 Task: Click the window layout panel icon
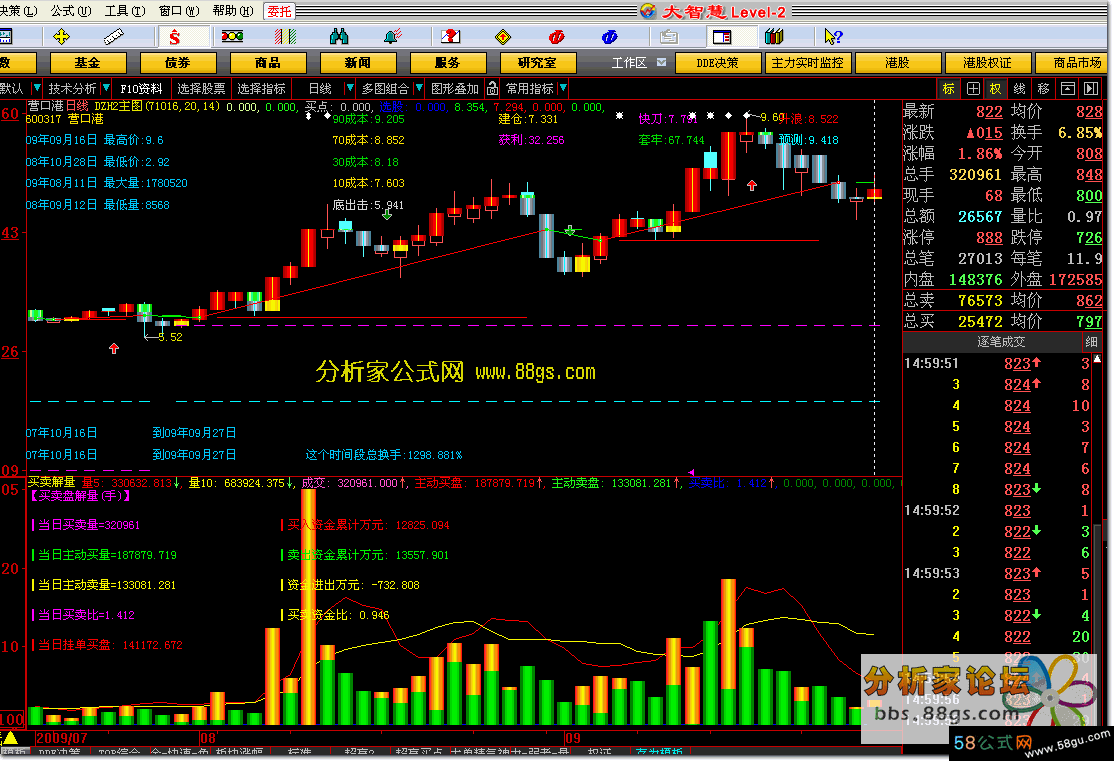coord(722,36)
